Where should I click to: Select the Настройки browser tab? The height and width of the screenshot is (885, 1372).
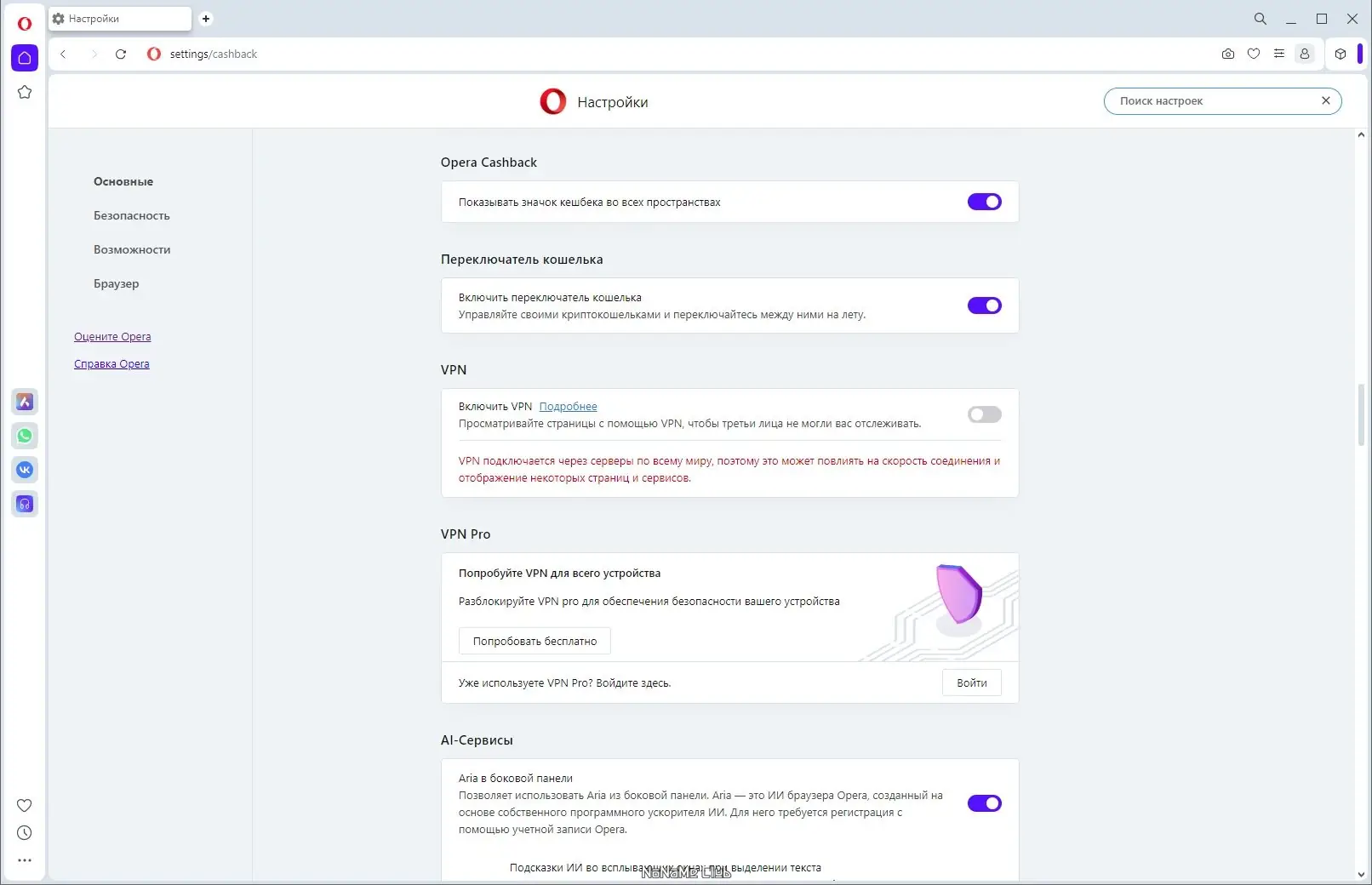120,19
